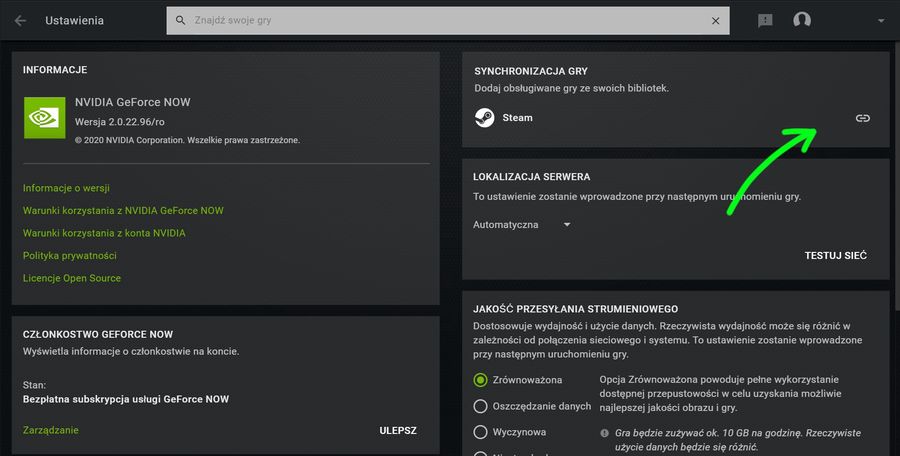This screenshot has width=900, height=456.
Task: Open 'Polityka prywatności' link
Action: tap(69, 256)
